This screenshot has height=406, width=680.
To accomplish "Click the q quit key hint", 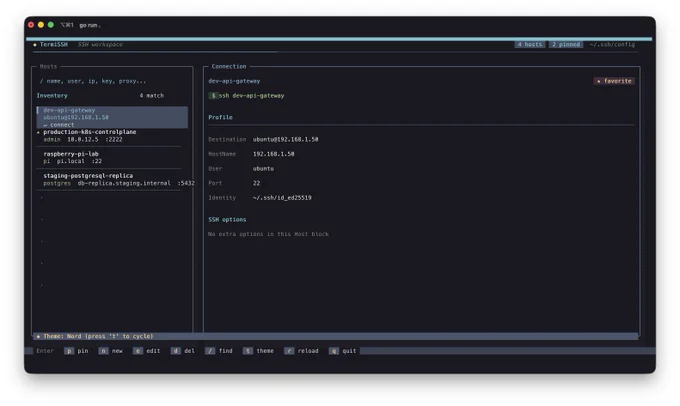I will coord(342,351).
